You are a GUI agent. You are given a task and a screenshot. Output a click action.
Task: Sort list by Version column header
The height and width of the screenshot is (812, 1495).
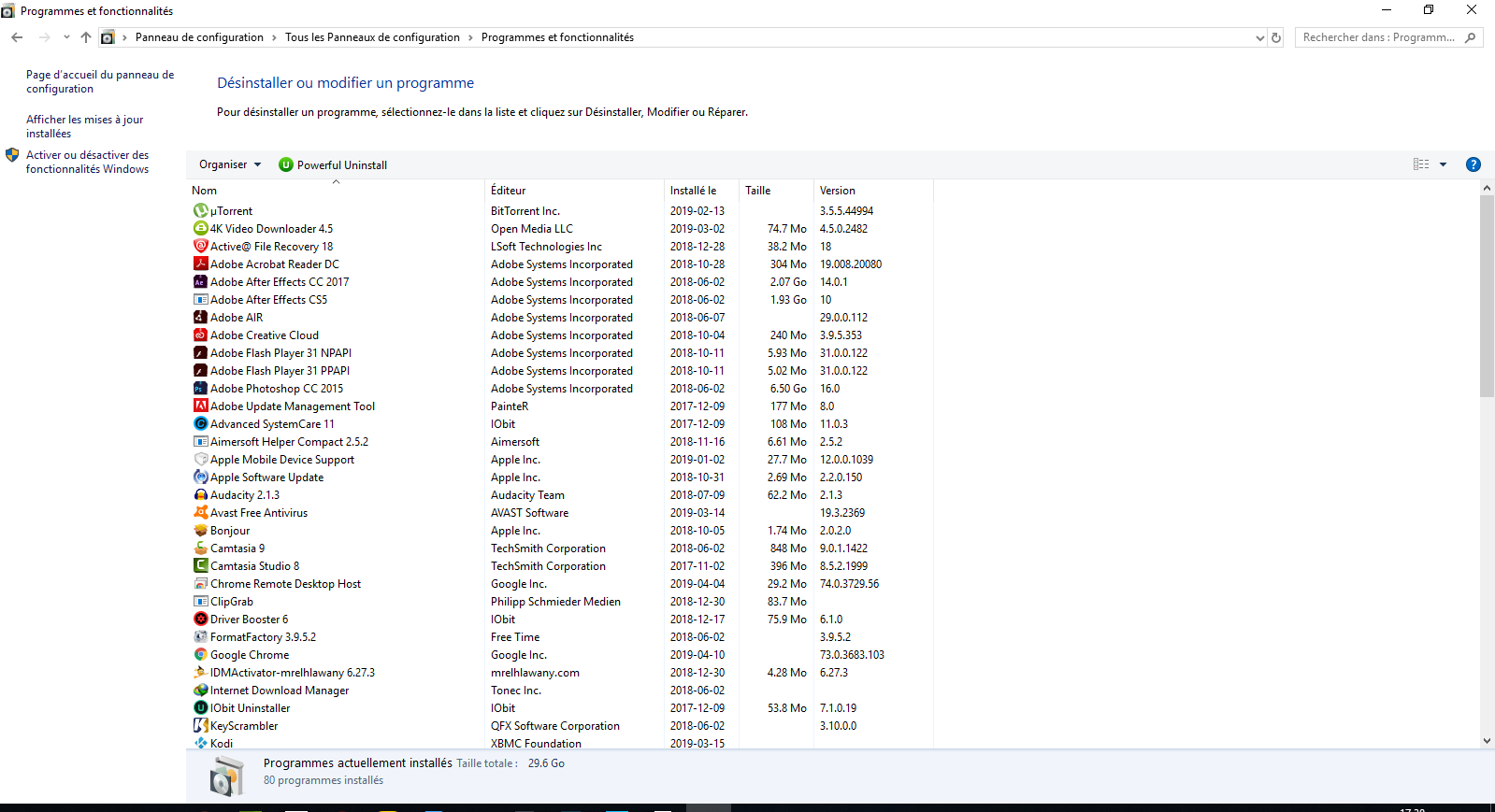pyautogui.click(x=873, y=191)
